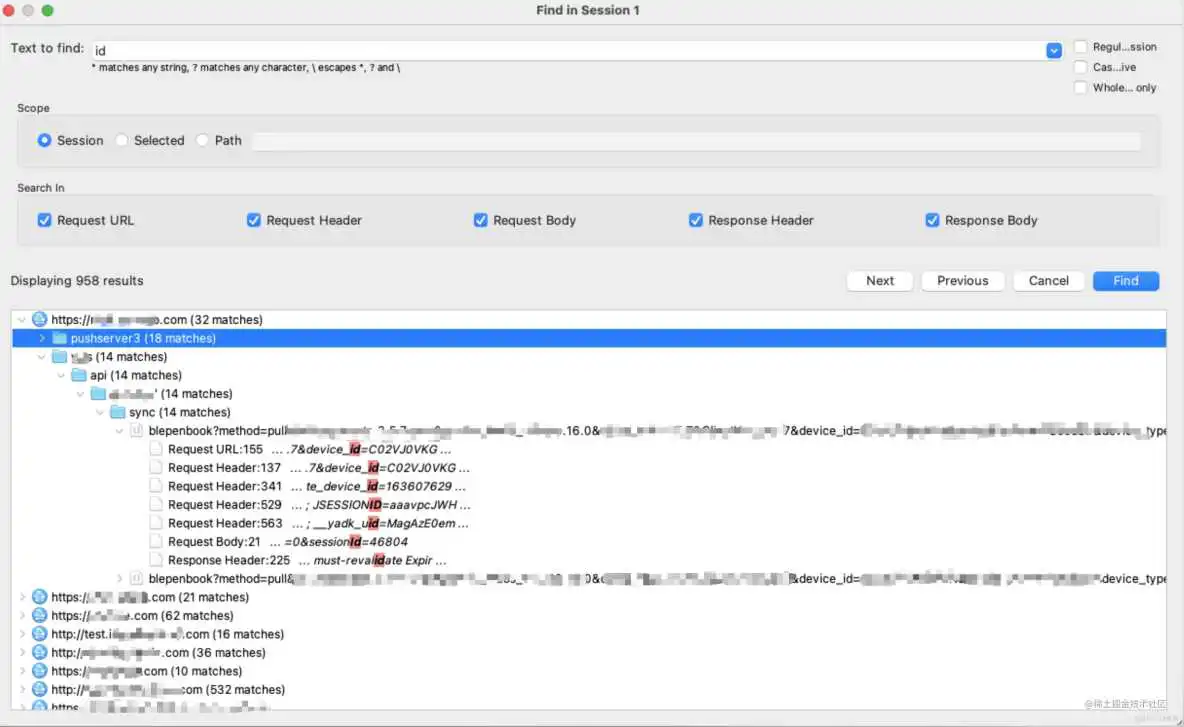Open the search text history dropdown
This screenshot has width=1184, height=727.
(x=1054, y=50)
